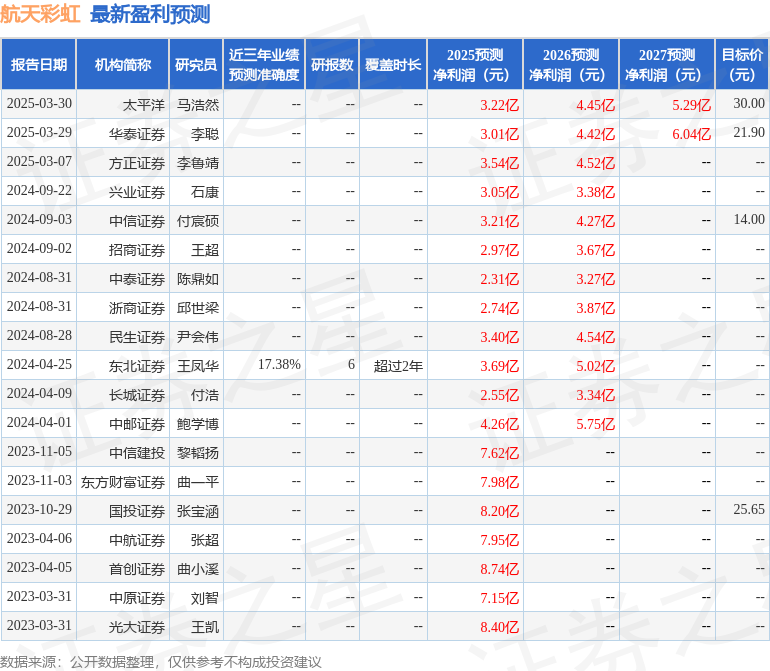The image size is (770, 671).
Task: Click the 5.75亿 2026 forecast value
Action: tap(595, 424)
